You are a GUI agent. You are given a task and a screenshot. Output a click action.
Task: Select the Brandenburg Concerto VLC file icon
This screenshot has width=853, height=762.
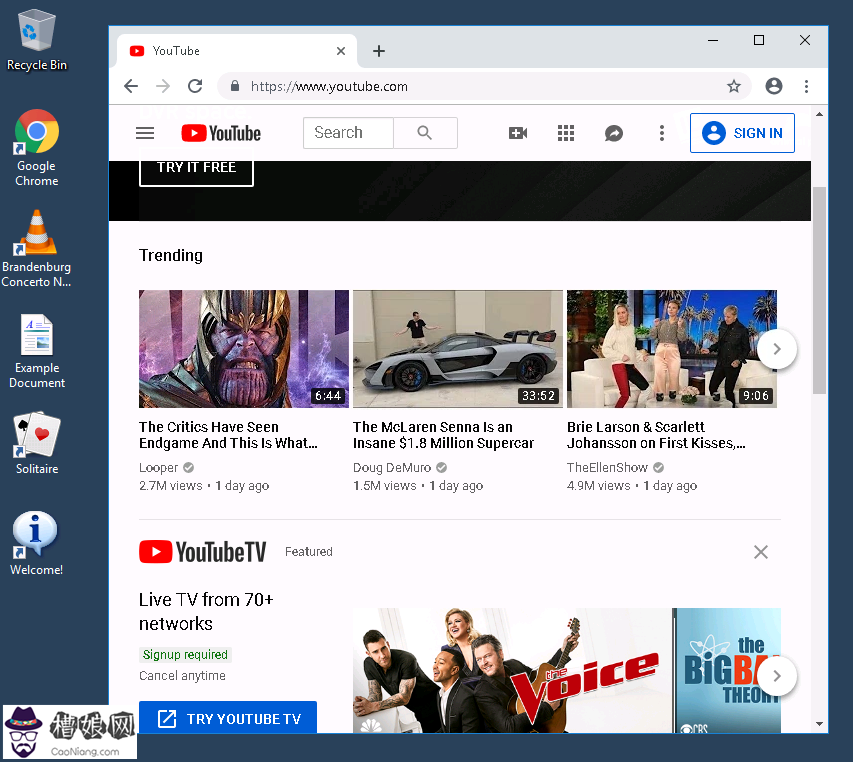click(36, 249)
